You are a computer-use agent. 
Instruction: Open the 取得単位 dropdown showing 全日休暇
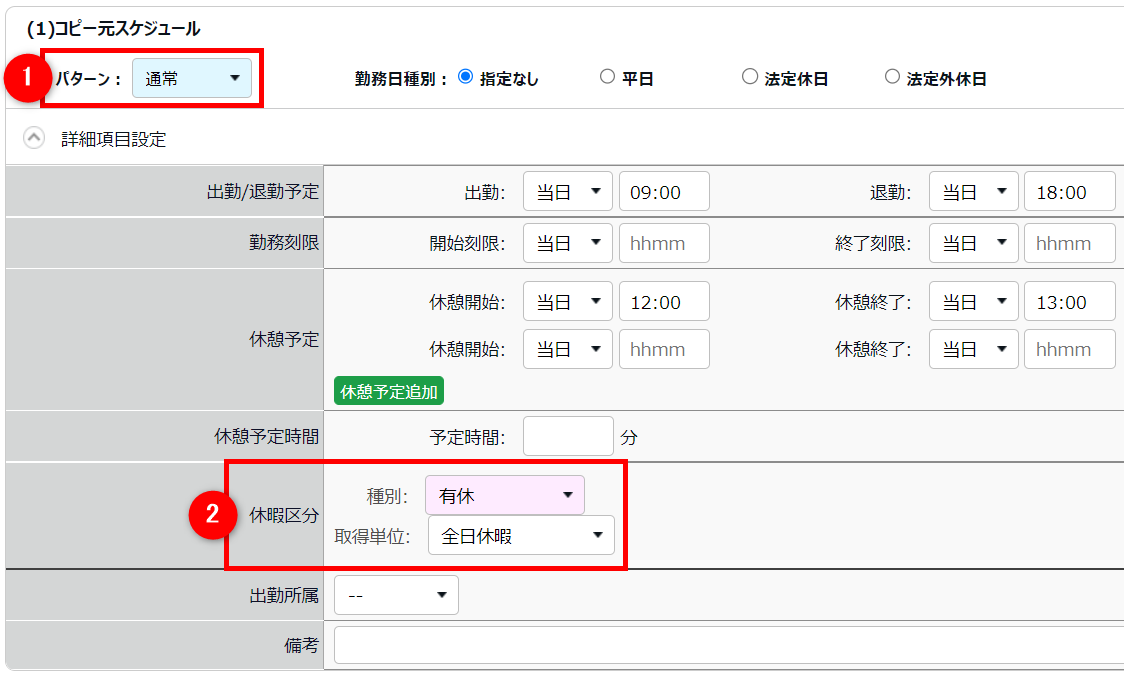521,536
